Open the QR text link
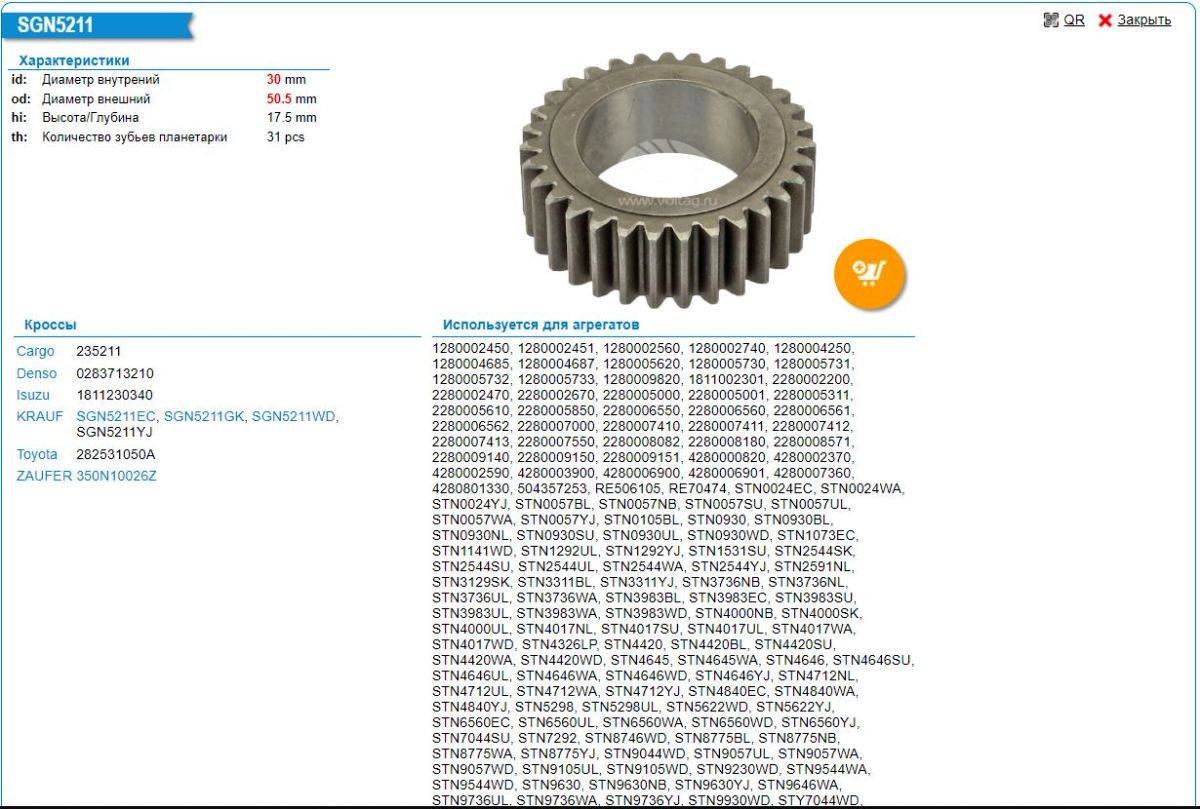The image size is (1200, 809). (1074, 20)
